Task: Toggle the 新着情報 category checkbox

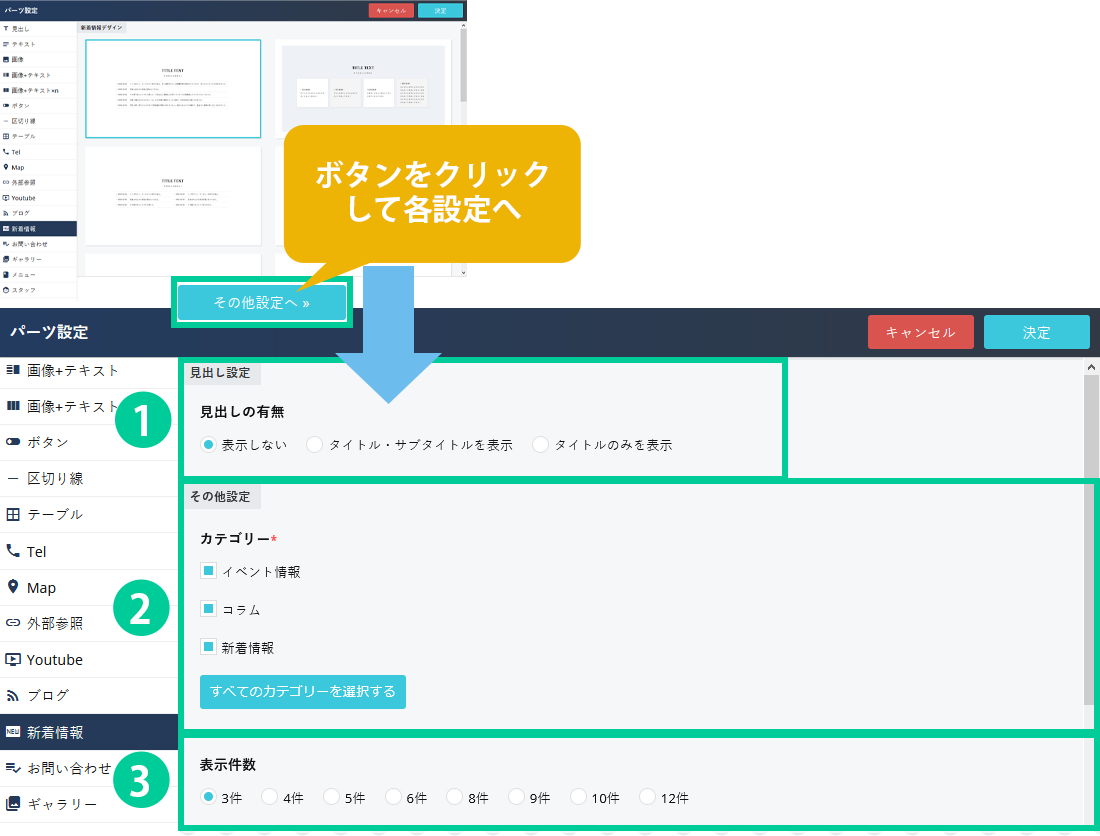Action: [x=208, y=647]
